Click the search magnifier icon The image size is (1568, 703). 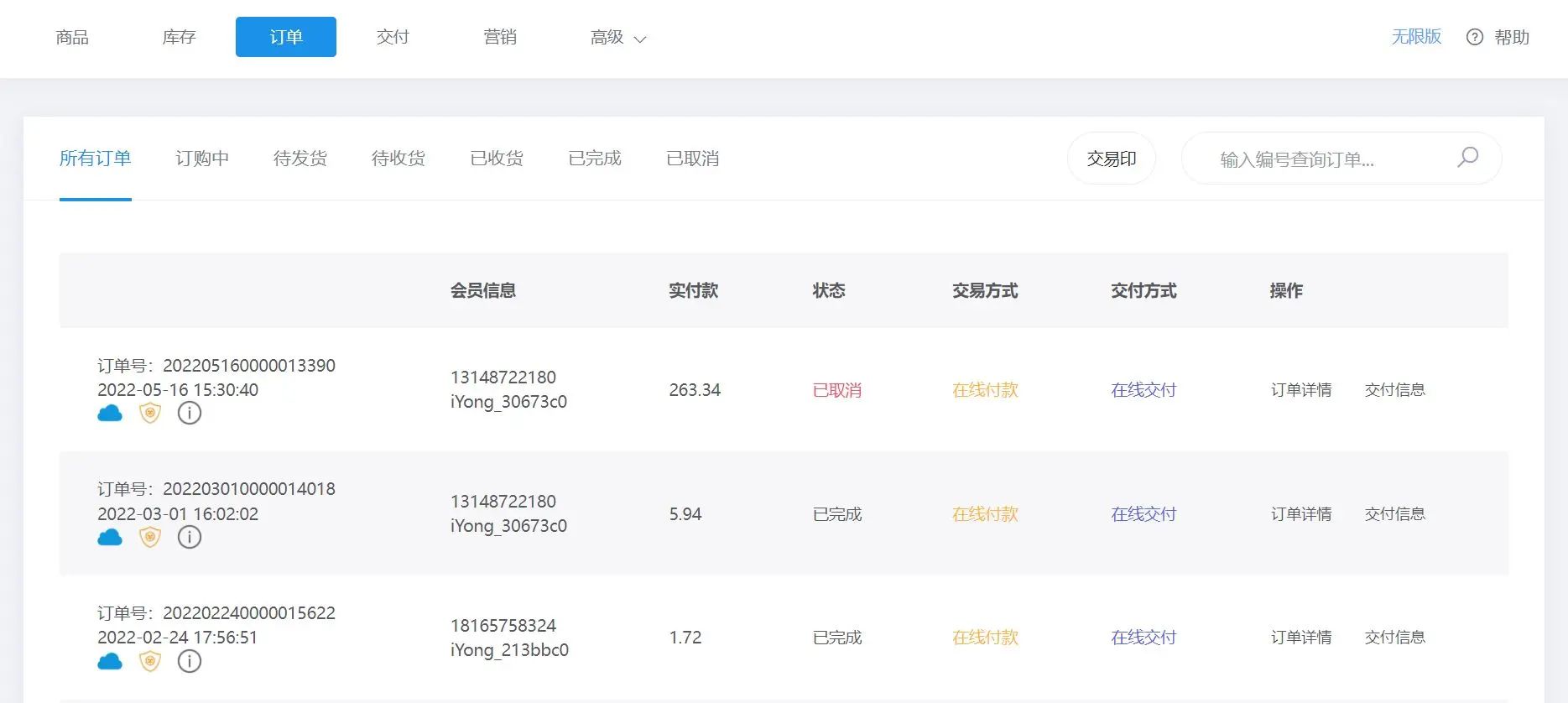(x=1467, y=158)
